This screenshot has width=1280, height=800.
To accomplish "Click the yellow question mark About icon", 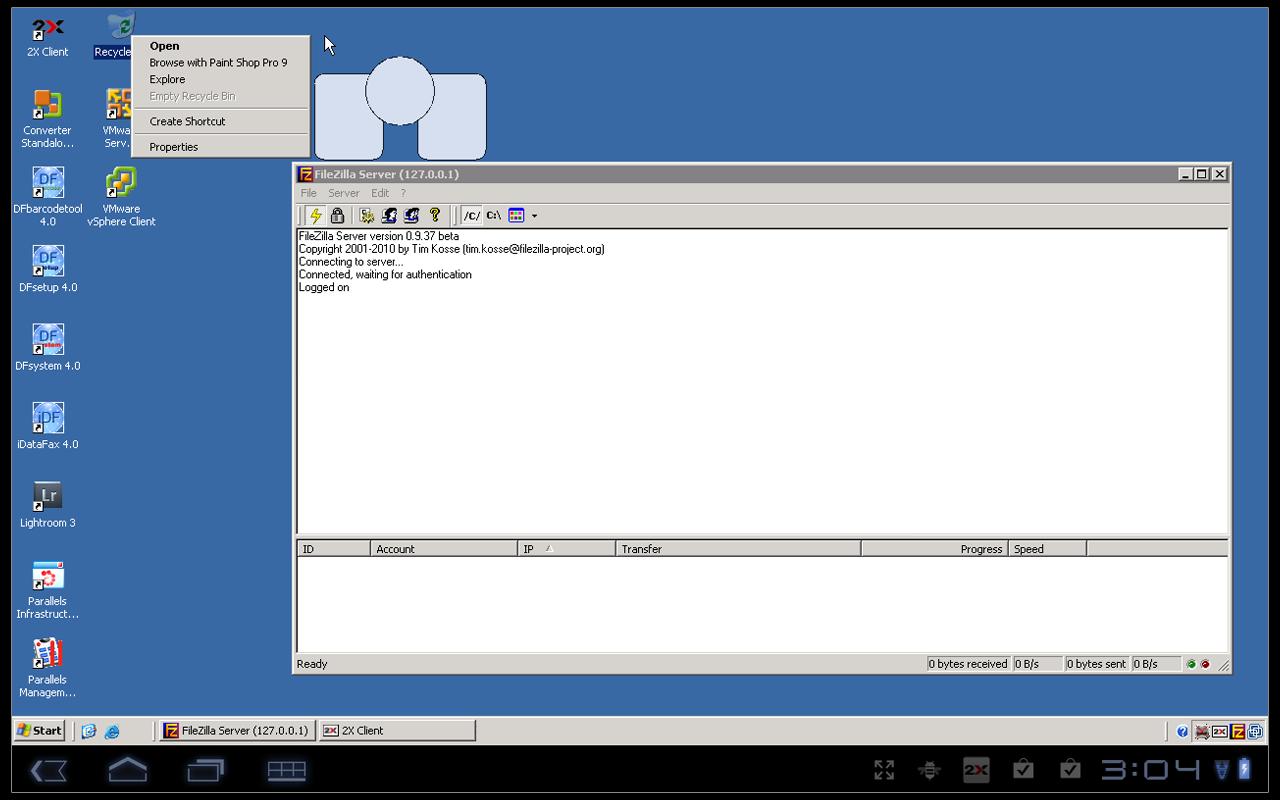I will (x=435, y=215).
